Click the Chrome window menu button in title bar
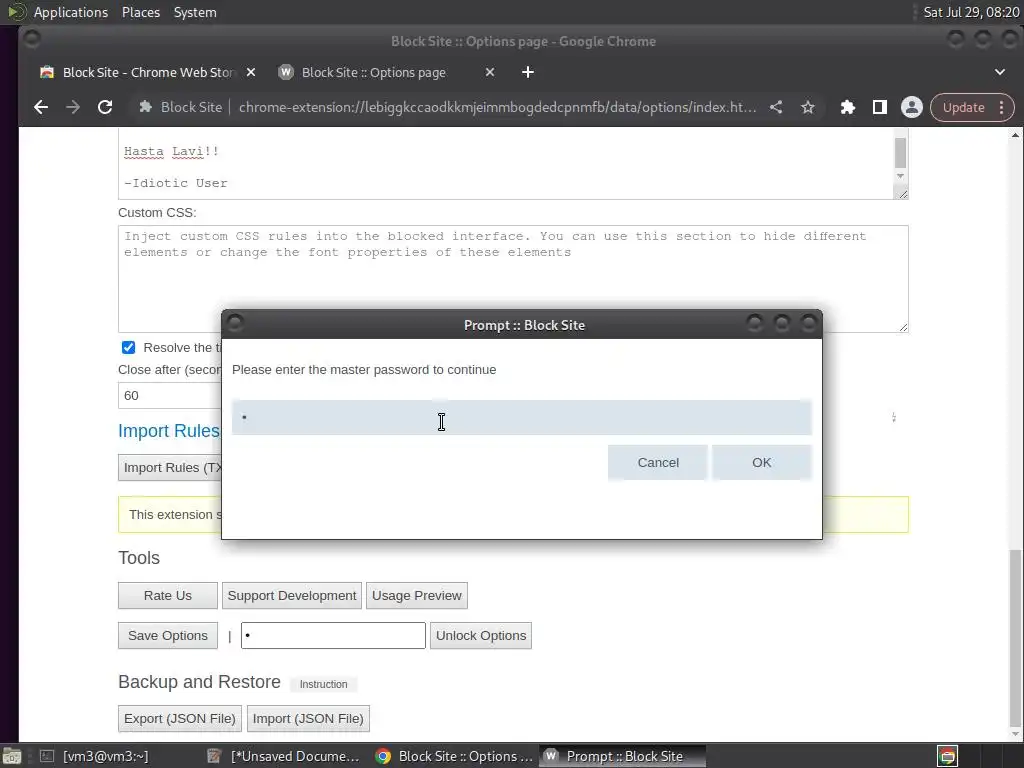 pos(31,39)
